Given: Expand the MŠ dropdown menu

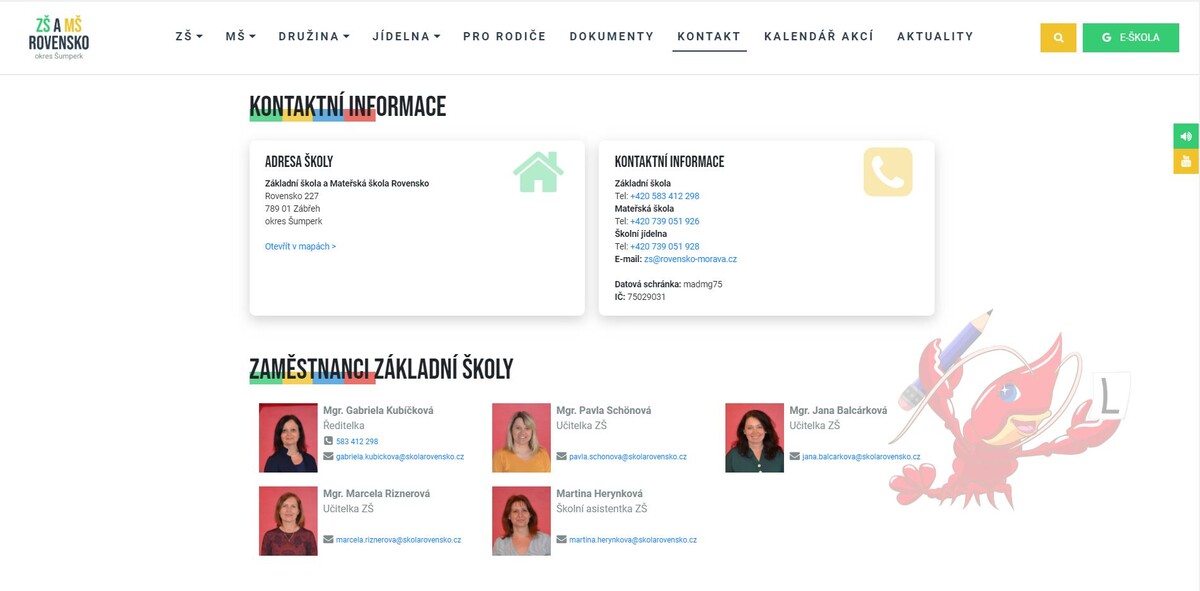Looking at the screenshot, I should [x=240, y=37].
